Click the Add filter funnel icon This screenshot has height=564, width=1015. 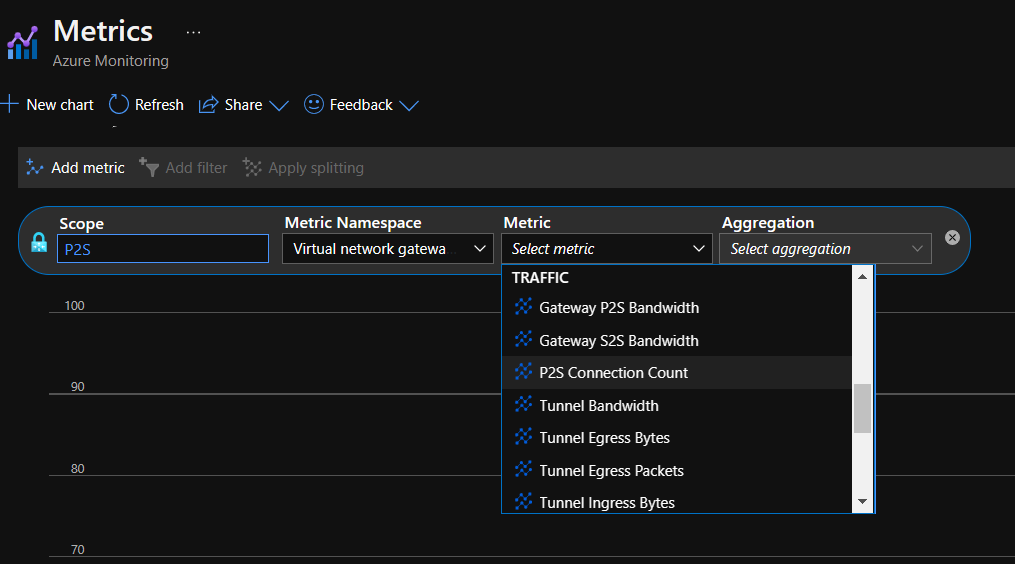149,167
